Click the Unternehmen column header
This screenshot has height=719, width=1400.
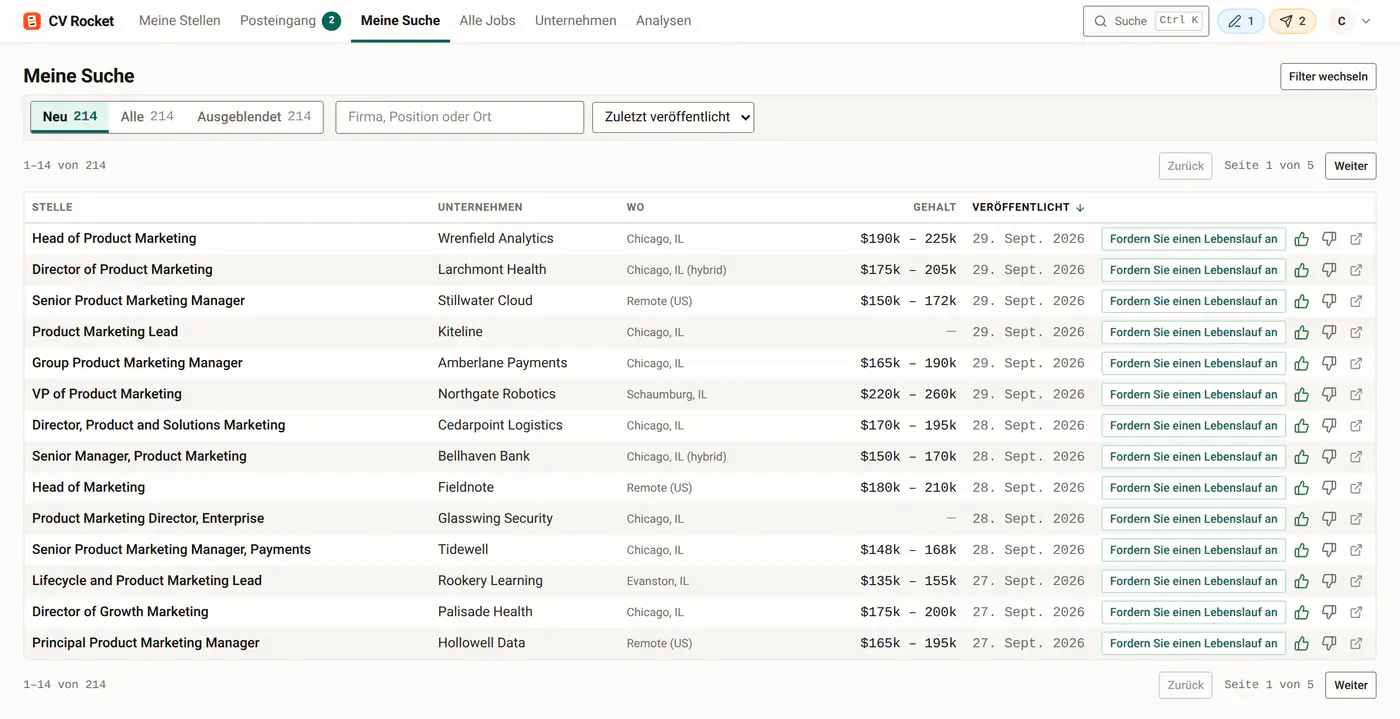(480, 207)
